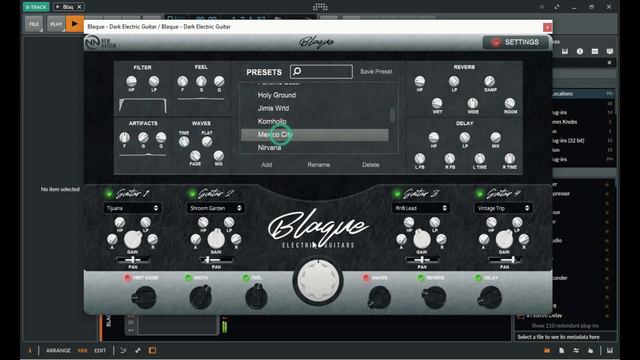Click the preset list scrollbar handle

tap(392, 115)
